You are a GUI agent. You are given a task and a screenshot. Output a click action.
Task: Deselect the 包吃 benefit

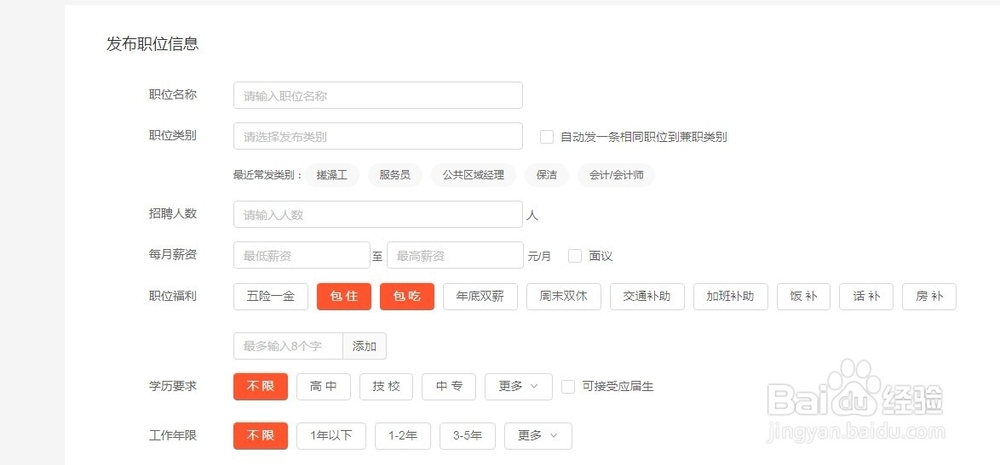click(407, 297)
